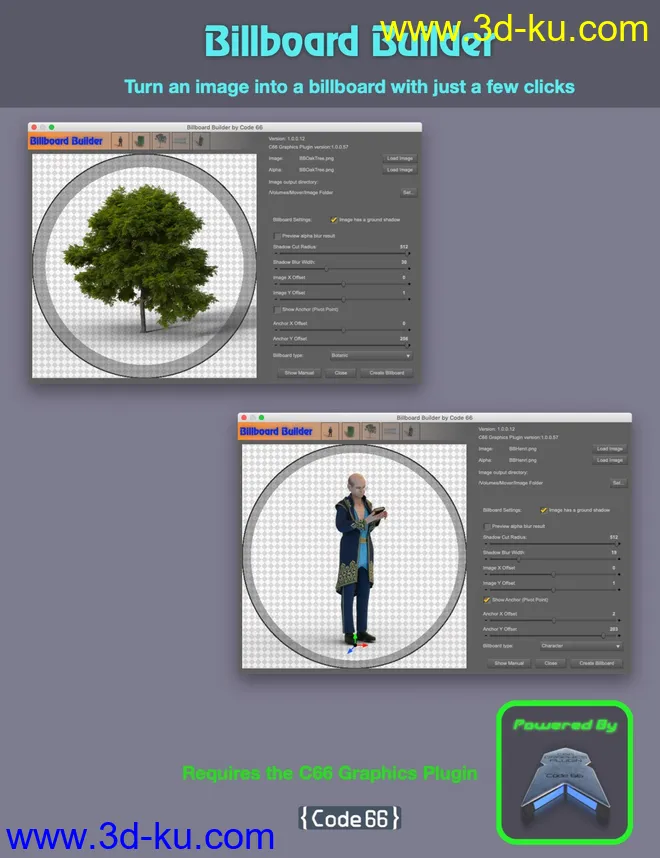Click Set output directory button in oak tree window
The image size is (660, 858).
coord(408,193)
